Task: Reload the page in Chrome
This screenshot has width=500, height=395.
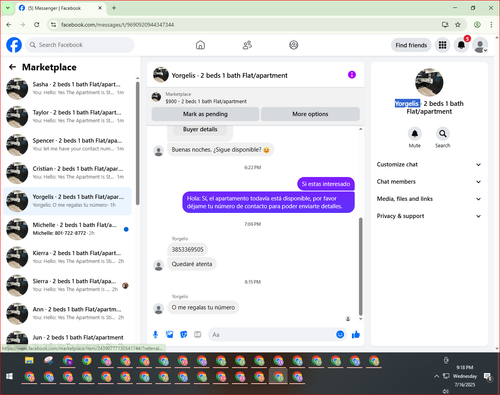Action: 37,25
